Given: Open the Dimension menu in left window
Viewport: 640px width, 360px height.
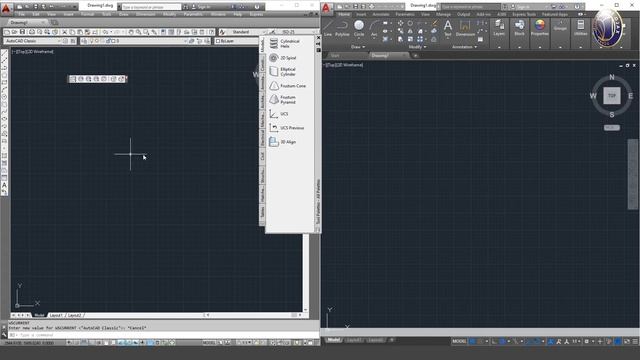Looking at the screenshot, I should tap(146, 14).
